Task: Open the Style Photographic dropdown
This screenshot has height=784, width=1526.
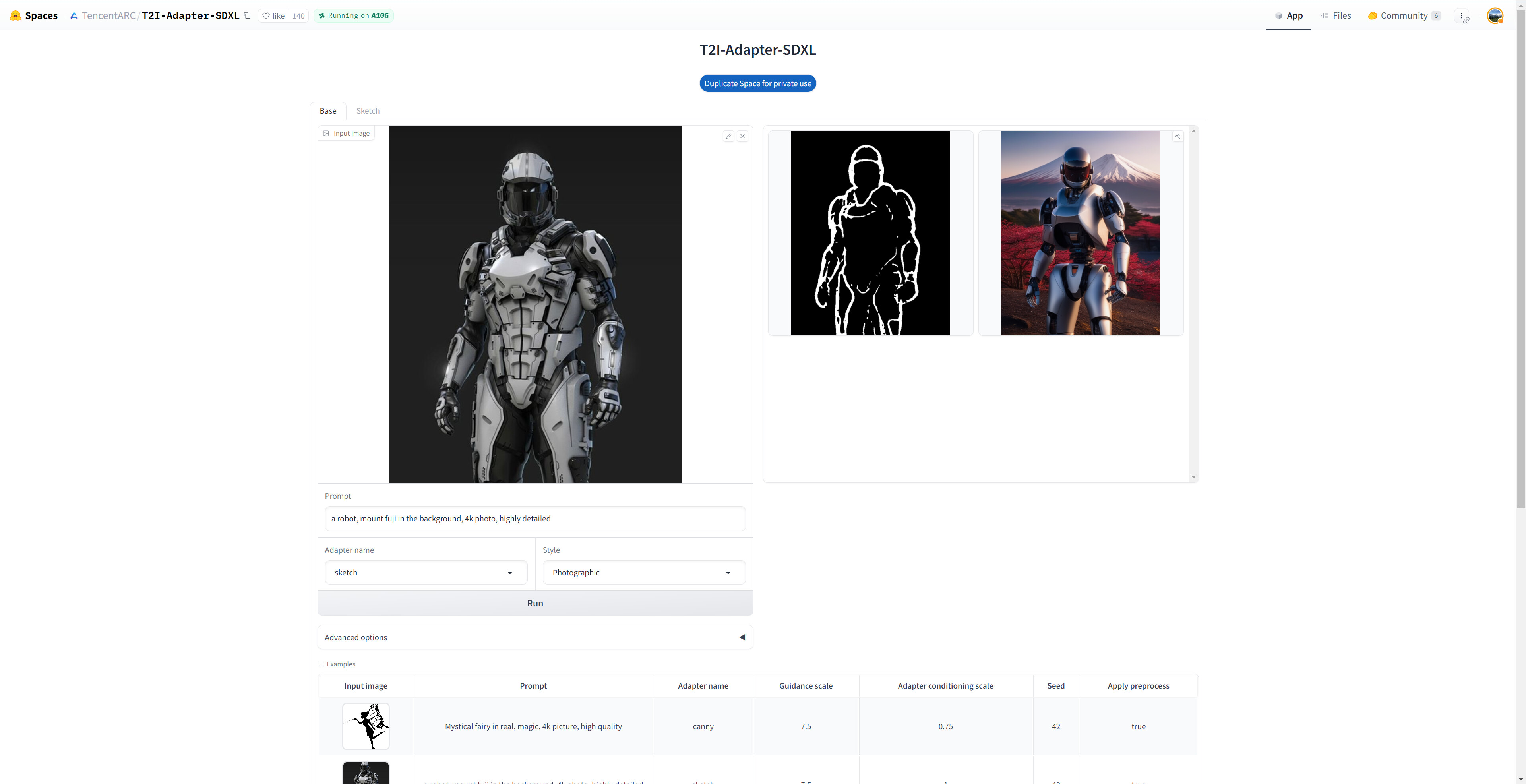Action: coord(643,573)
